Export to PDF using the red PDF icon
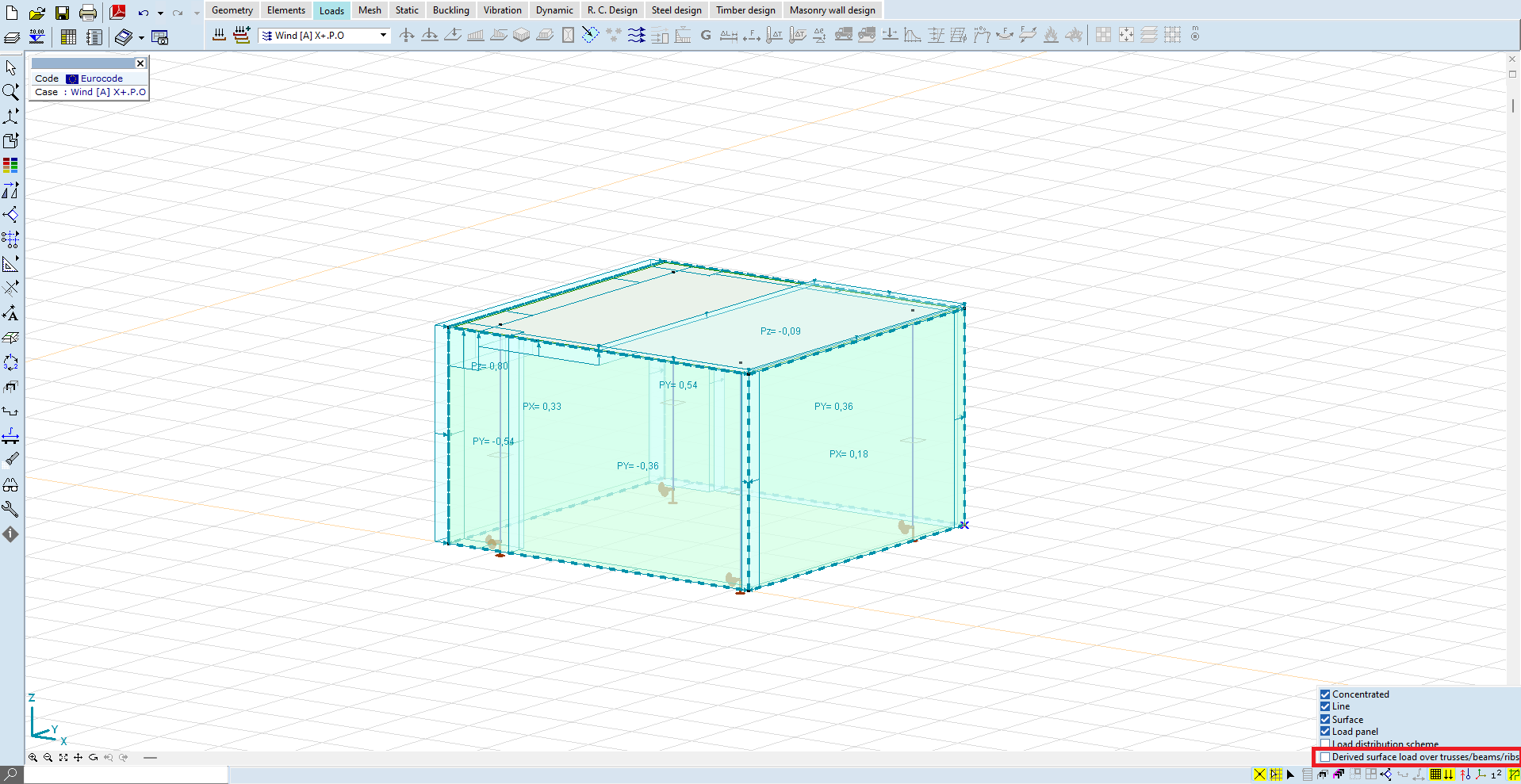Image resolution: width=1521 pixels, height=784 pixels. [x=117, y=13]
